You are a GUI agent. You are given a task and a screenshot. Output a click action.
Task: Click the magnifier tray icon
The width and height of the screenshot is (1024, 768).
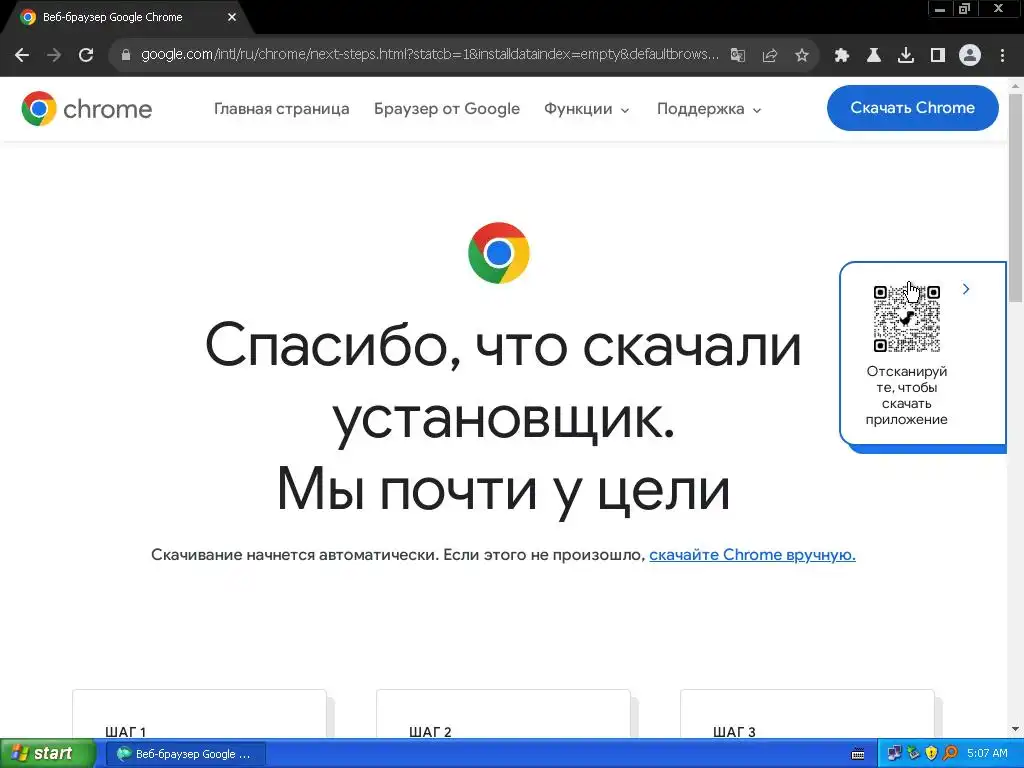click(950, 754)
